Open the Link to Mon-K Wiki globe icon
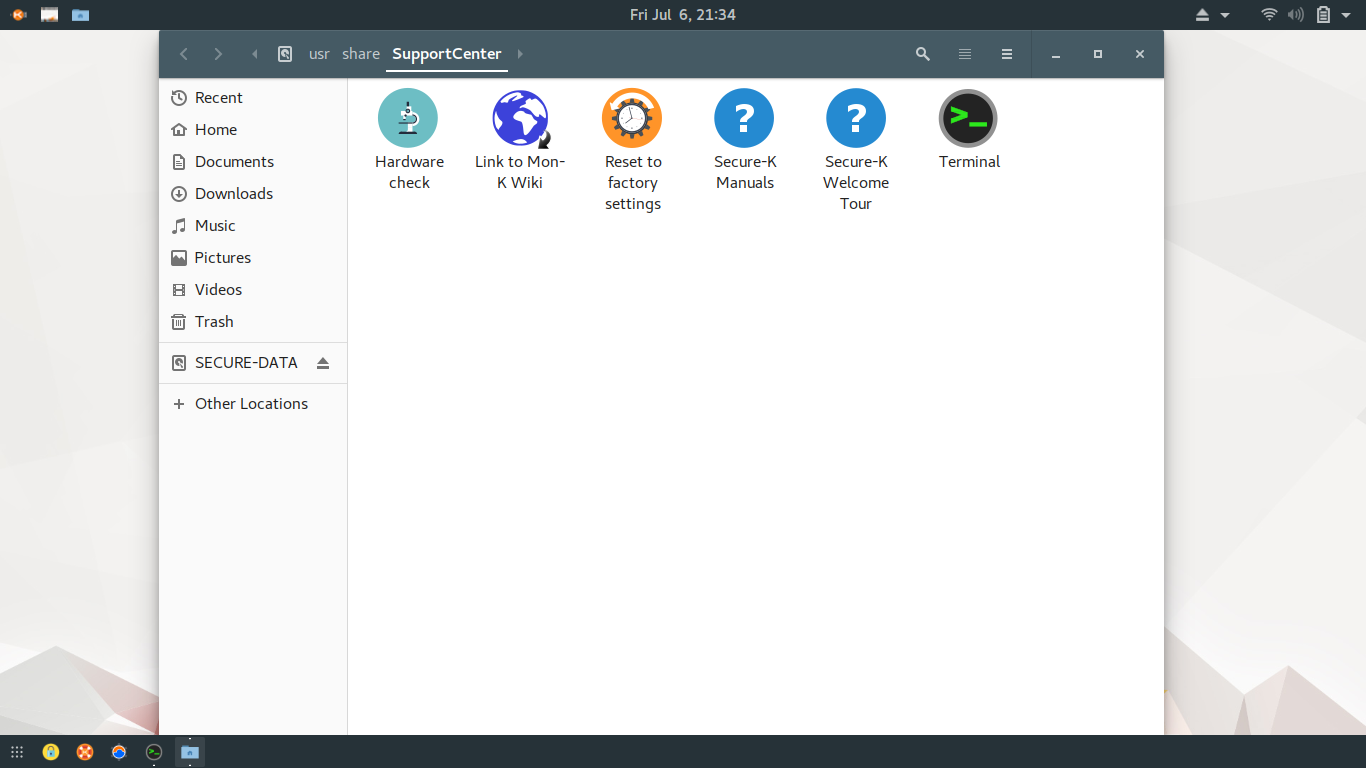 click(520, 118)
